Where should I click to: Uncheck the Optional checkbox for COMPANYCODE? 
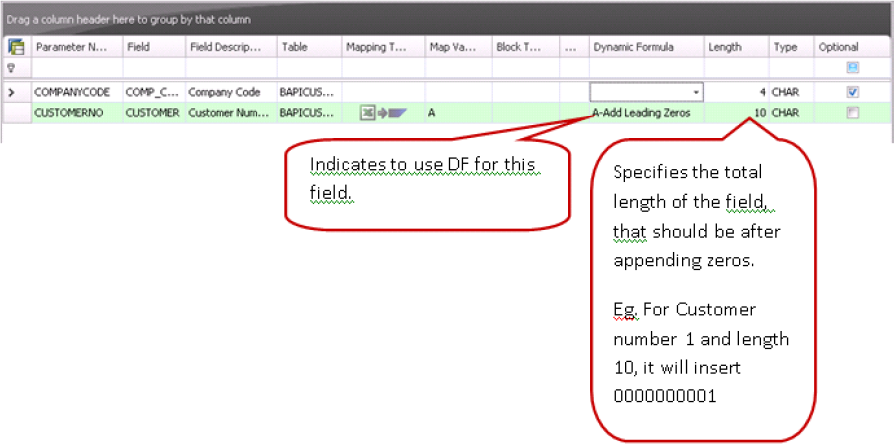[851, 92]
